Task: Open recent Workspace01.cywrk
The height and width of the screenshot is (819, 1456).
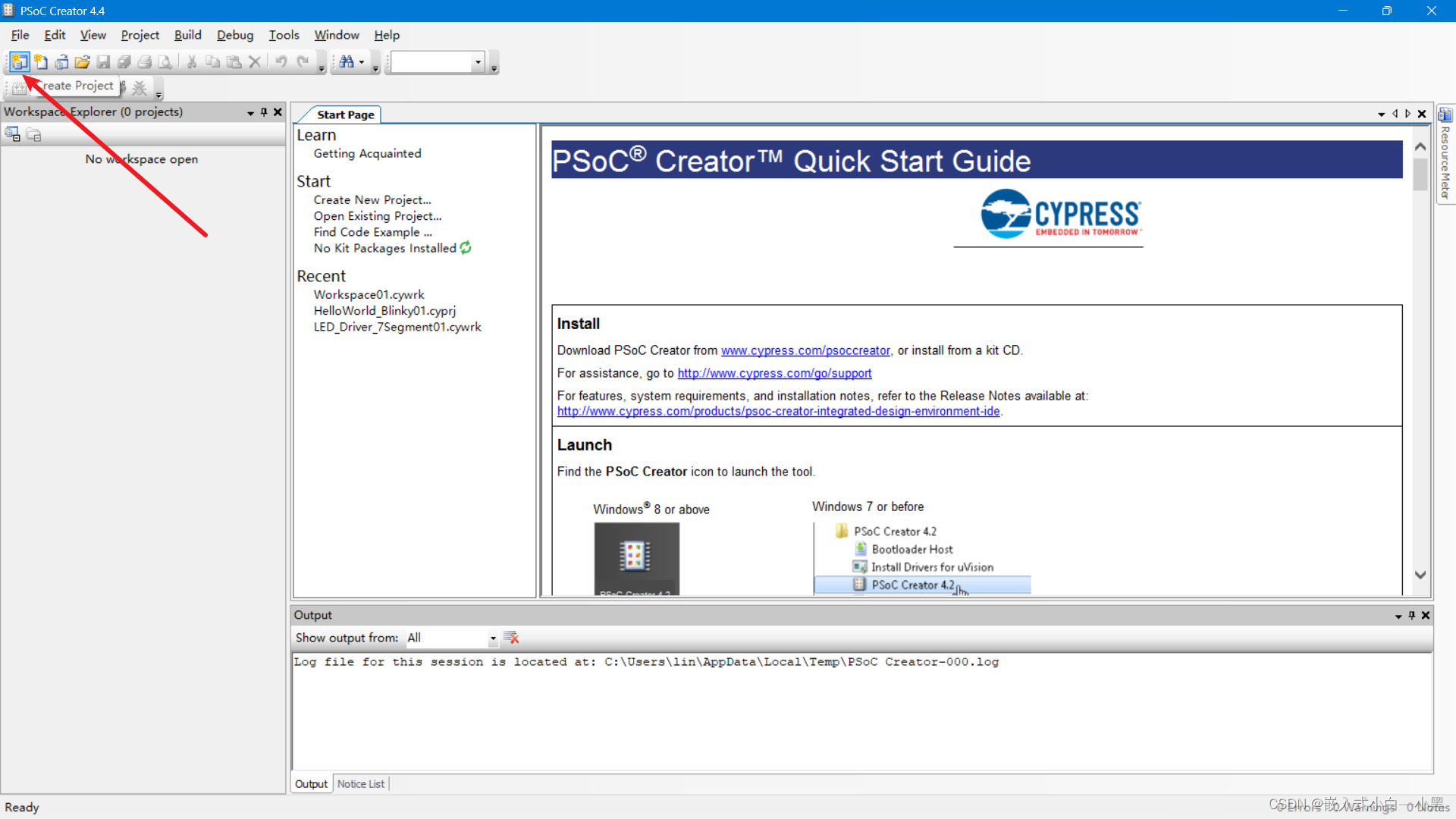Action: pyautogui.click(x=369, y=294)
